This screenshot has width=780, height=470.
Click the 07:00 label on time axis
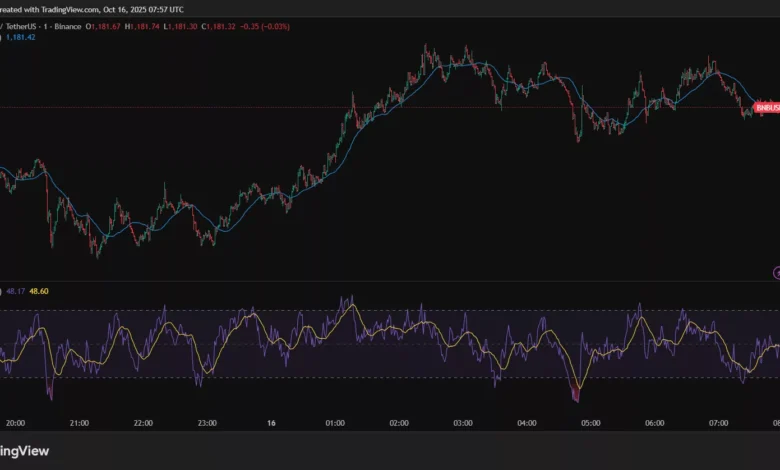[719, 423]
